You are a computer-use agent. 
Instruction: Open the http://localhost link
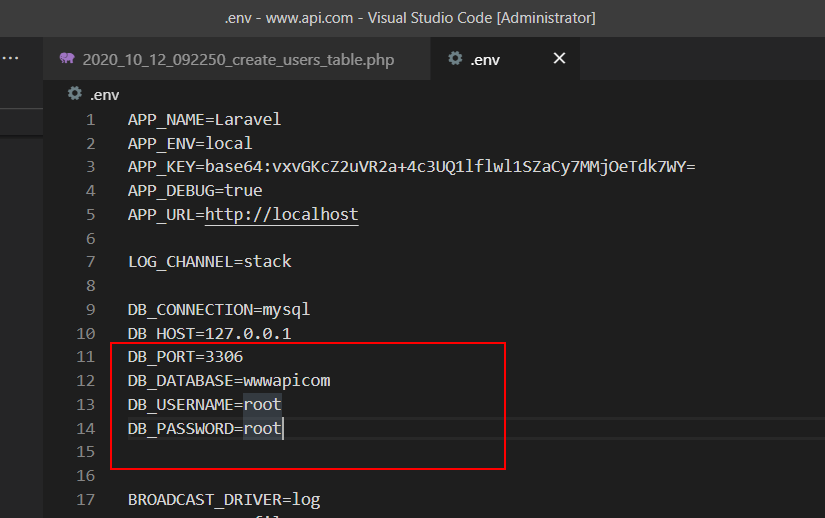[281, 215]
